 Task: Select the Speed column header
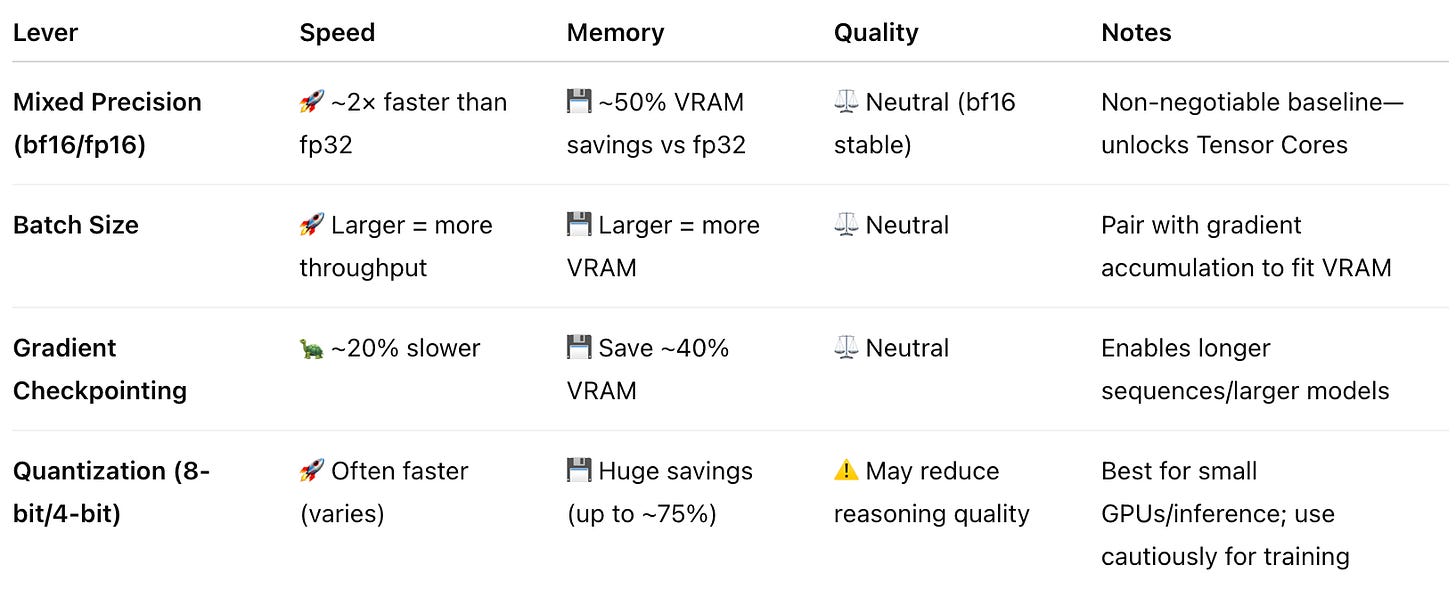pos(337,32)
